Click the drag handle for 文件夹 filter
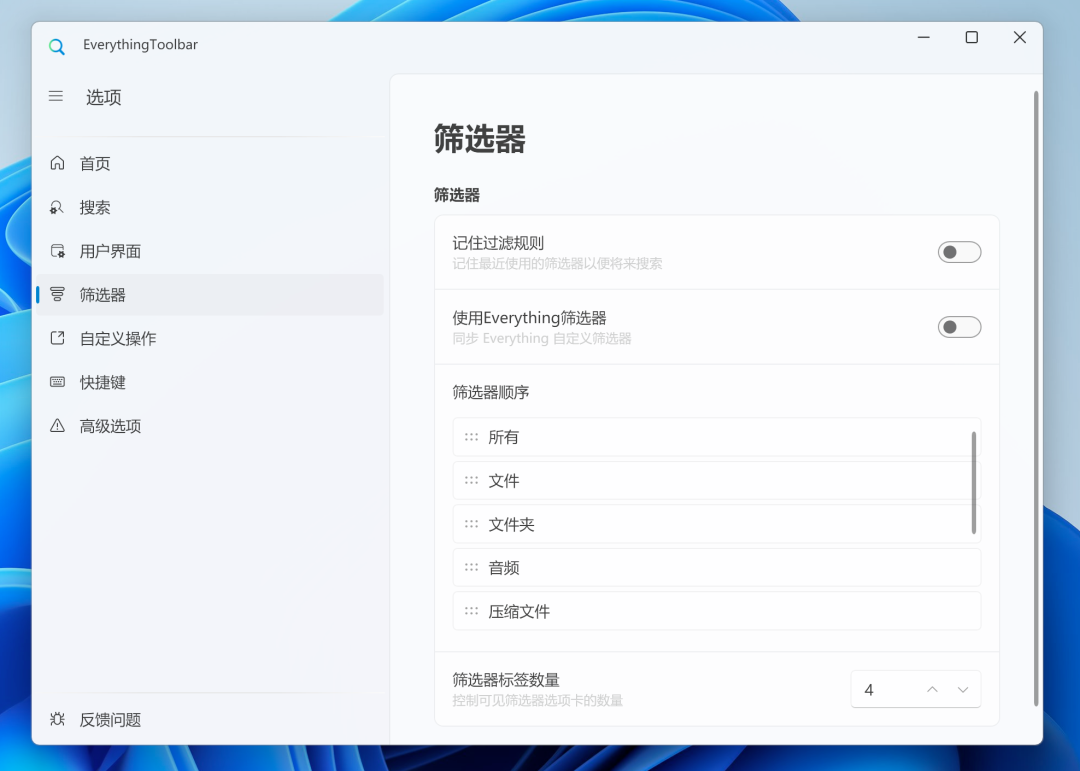Screen dimensions: 1080x771 tap(471, 524)
